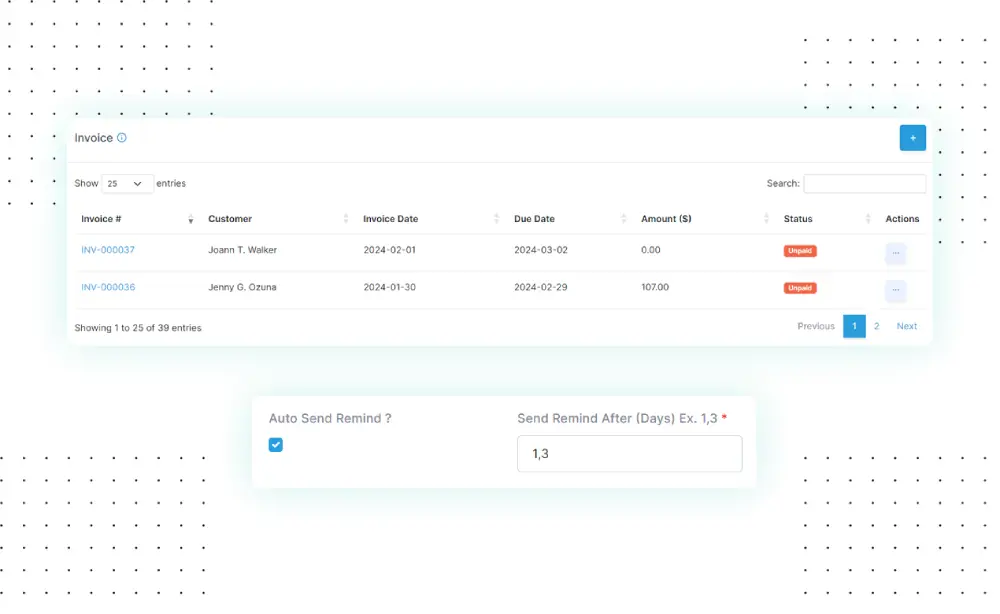Click Next to view more invoices

(x=906, y=326)
